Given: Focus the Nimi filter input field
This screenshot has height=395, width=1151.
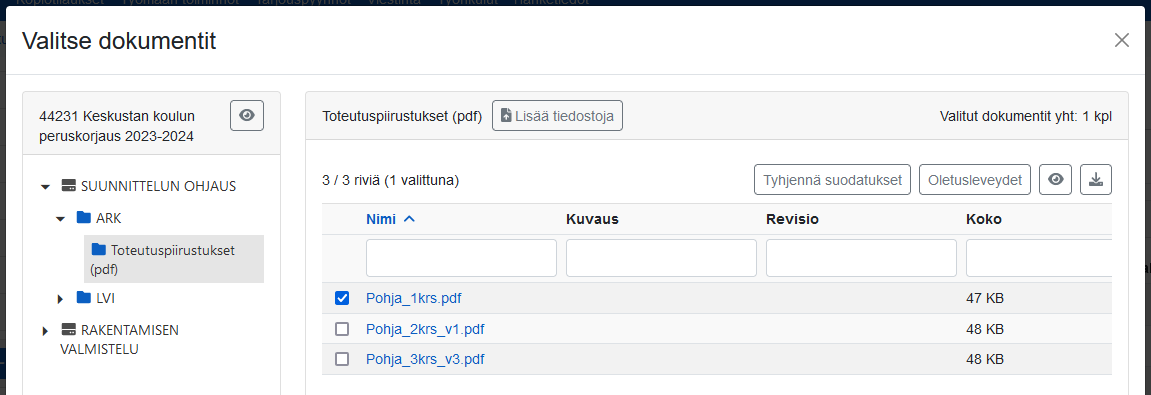Looking at the screenshot, I should [461, 258].
